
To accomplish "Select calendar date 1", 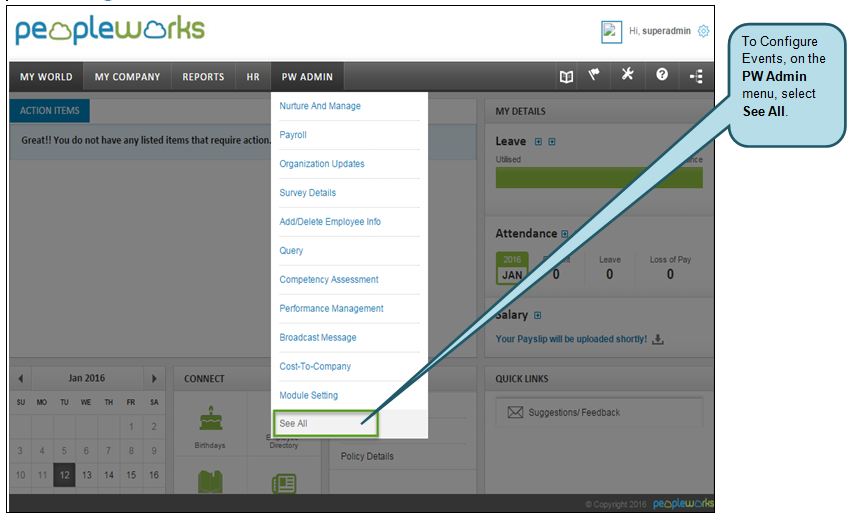I will (x=131, y=426).
